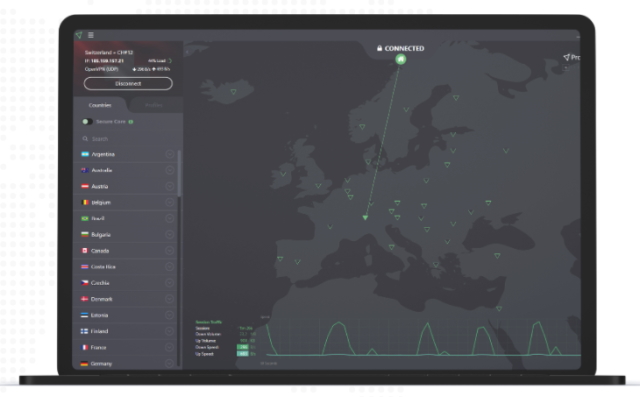Collapse the sidebar with the arrow
Image resolution: width=640 pixels, height=397 pixels.
pos(187,52)
